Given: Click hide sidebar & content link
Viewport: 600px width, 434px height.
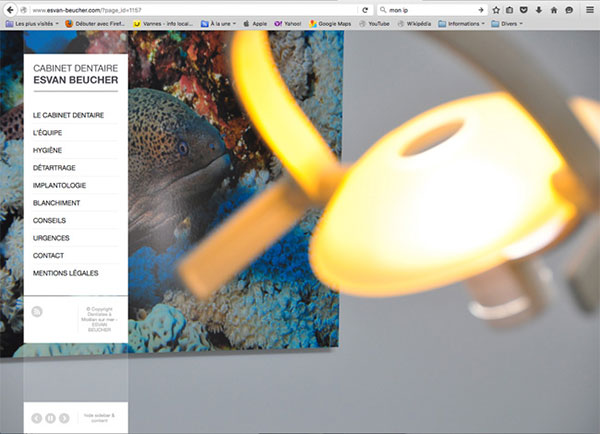Looking at the screenshot, I should 99,418.
